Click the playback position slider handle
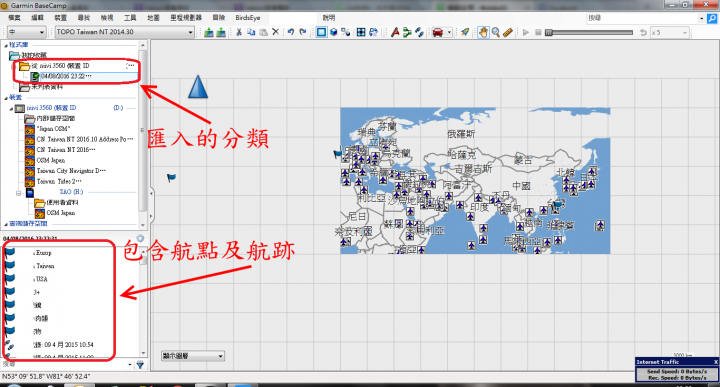 coord(549,32)
